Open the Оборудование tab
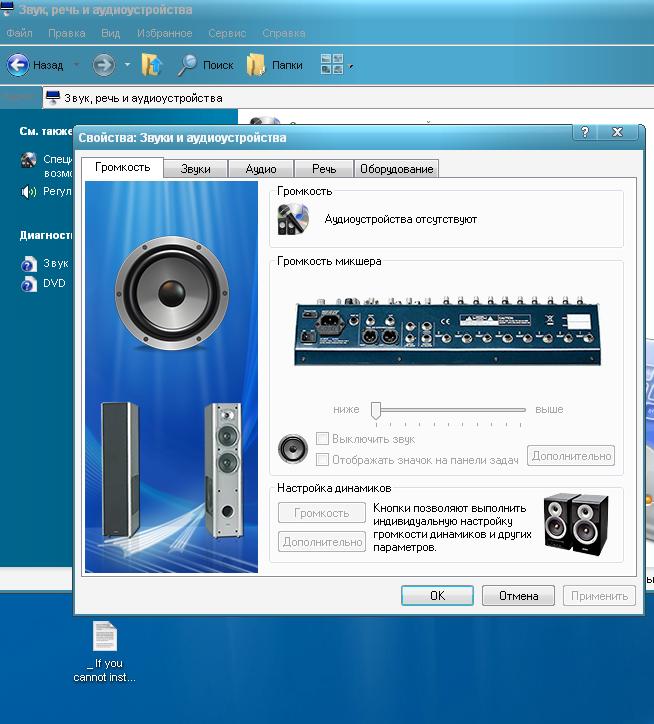The image size is (654, 724). click(x=396, y=169)
